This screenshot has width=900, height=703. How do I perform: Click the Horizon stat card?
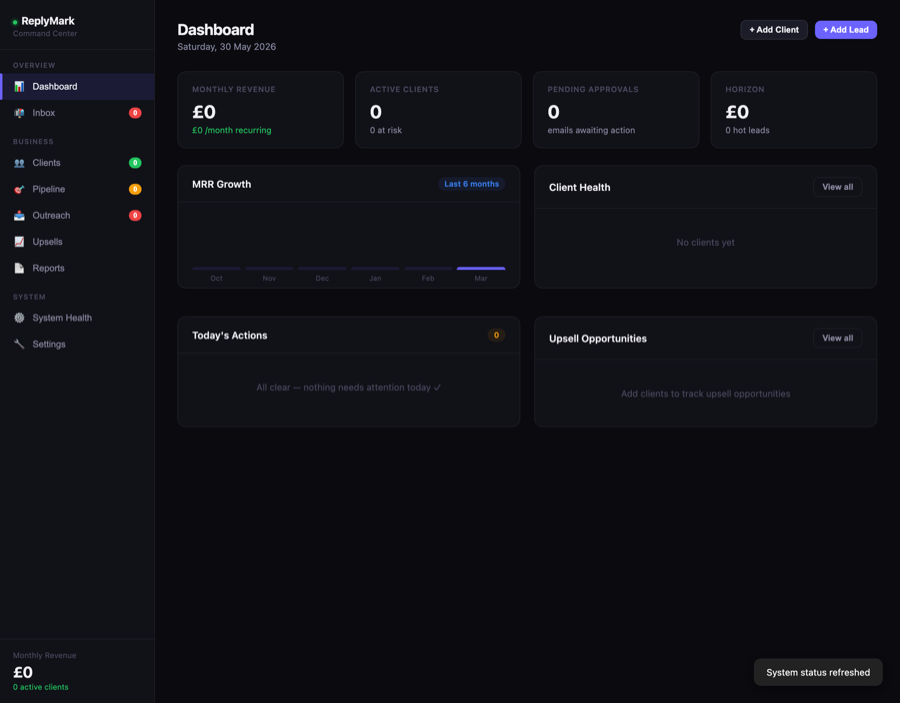(794, 110)
